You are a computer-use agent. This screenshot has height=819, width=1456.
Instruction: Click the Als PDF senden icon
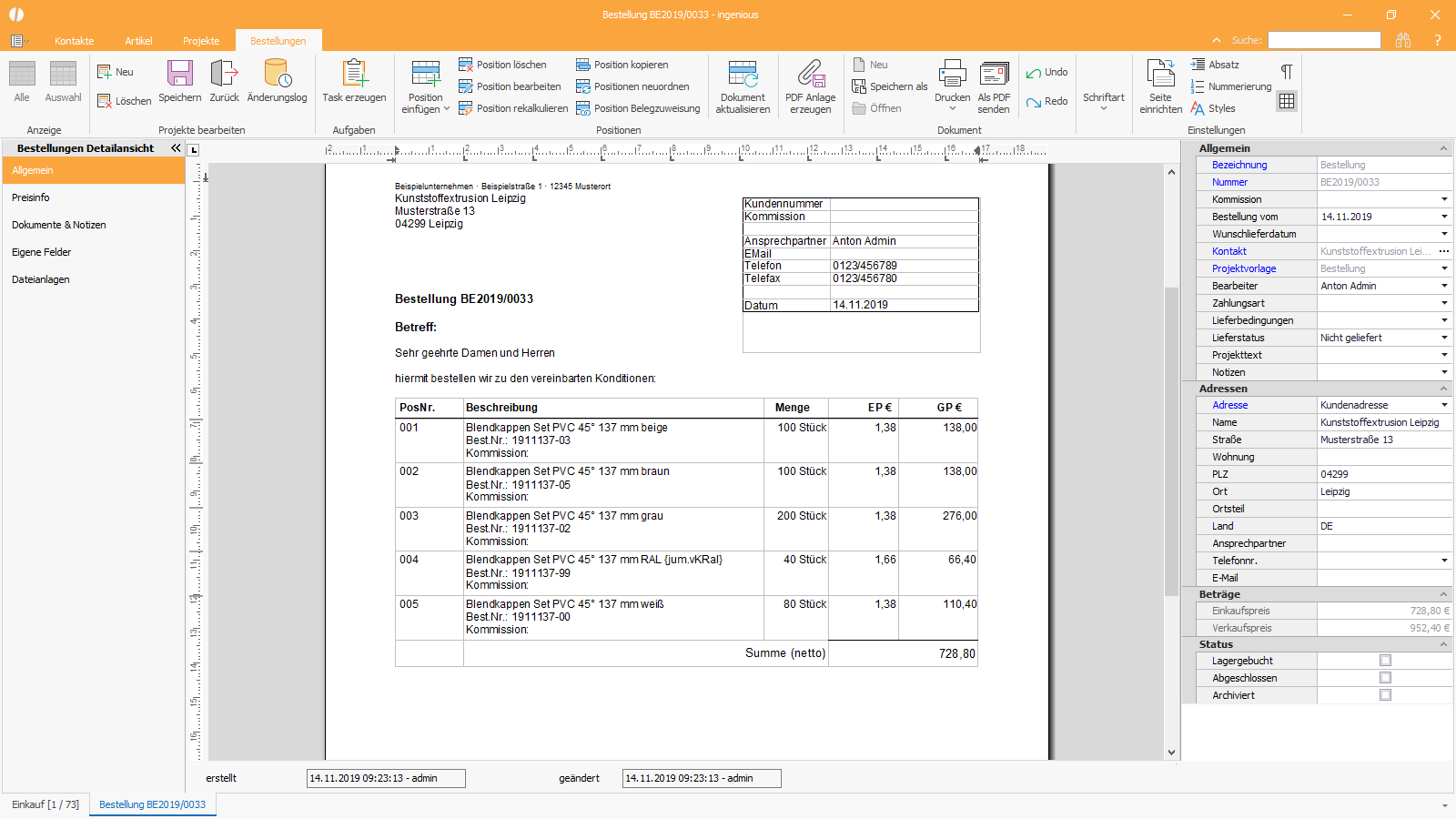(x=994, y=75)
